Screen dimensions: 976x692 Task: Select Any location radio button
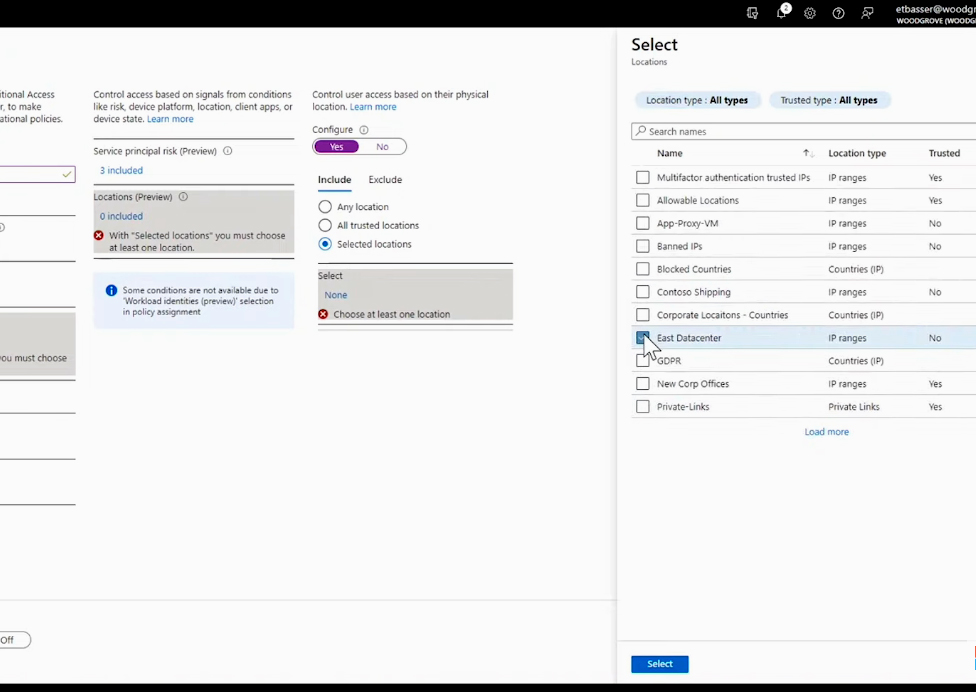click(325, 207)
